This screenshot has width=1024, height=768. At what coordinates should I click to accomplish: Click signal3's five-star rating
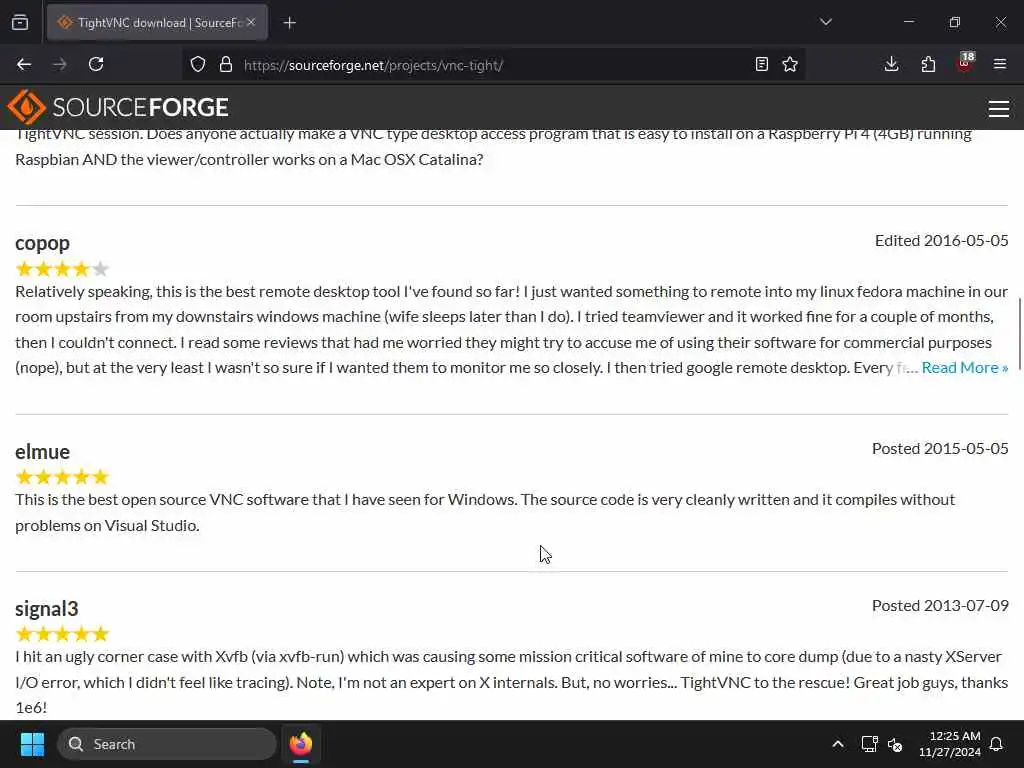(x=62, y=633)
